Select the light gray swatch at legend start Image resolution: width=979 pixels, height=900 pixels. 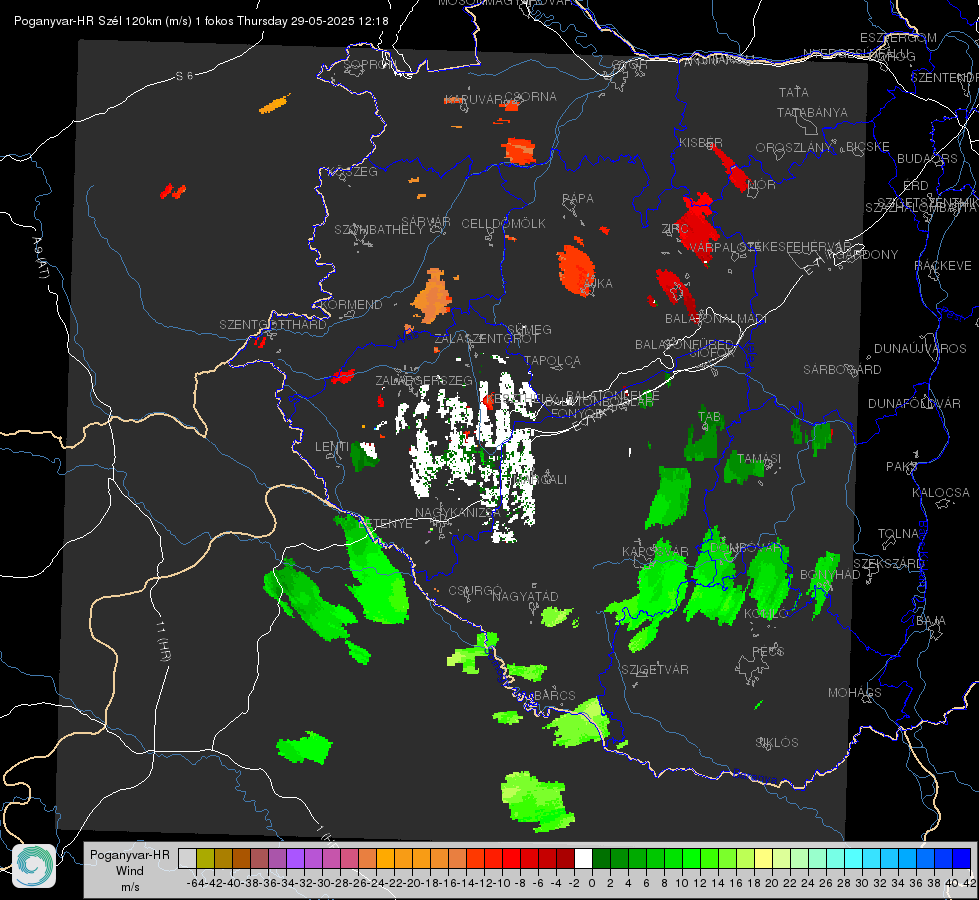187,858
